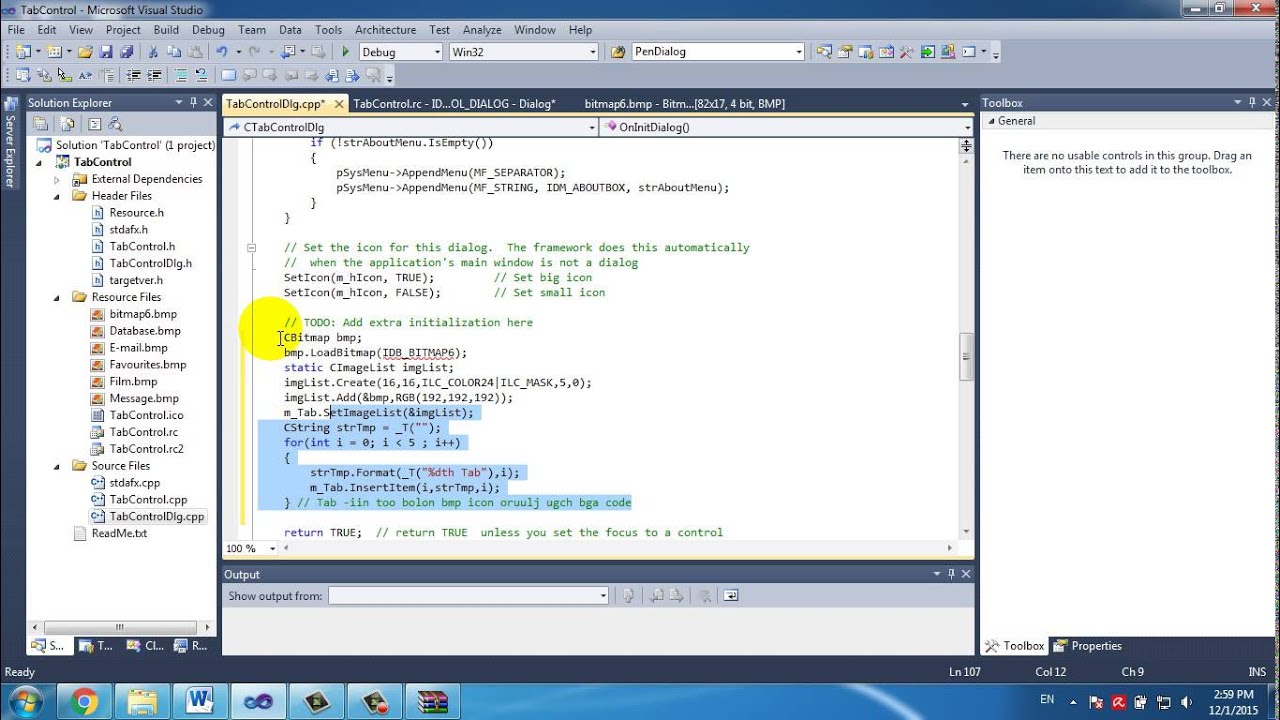The width and height of the screenshot is (1280, 720).
Task: Click the editor vertical scrollbar thumb
Action: 966,357
